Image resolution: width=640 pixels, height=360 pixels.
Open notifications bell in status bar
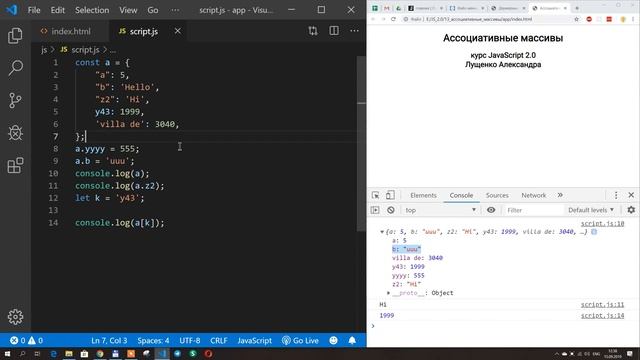pos(352,340)
